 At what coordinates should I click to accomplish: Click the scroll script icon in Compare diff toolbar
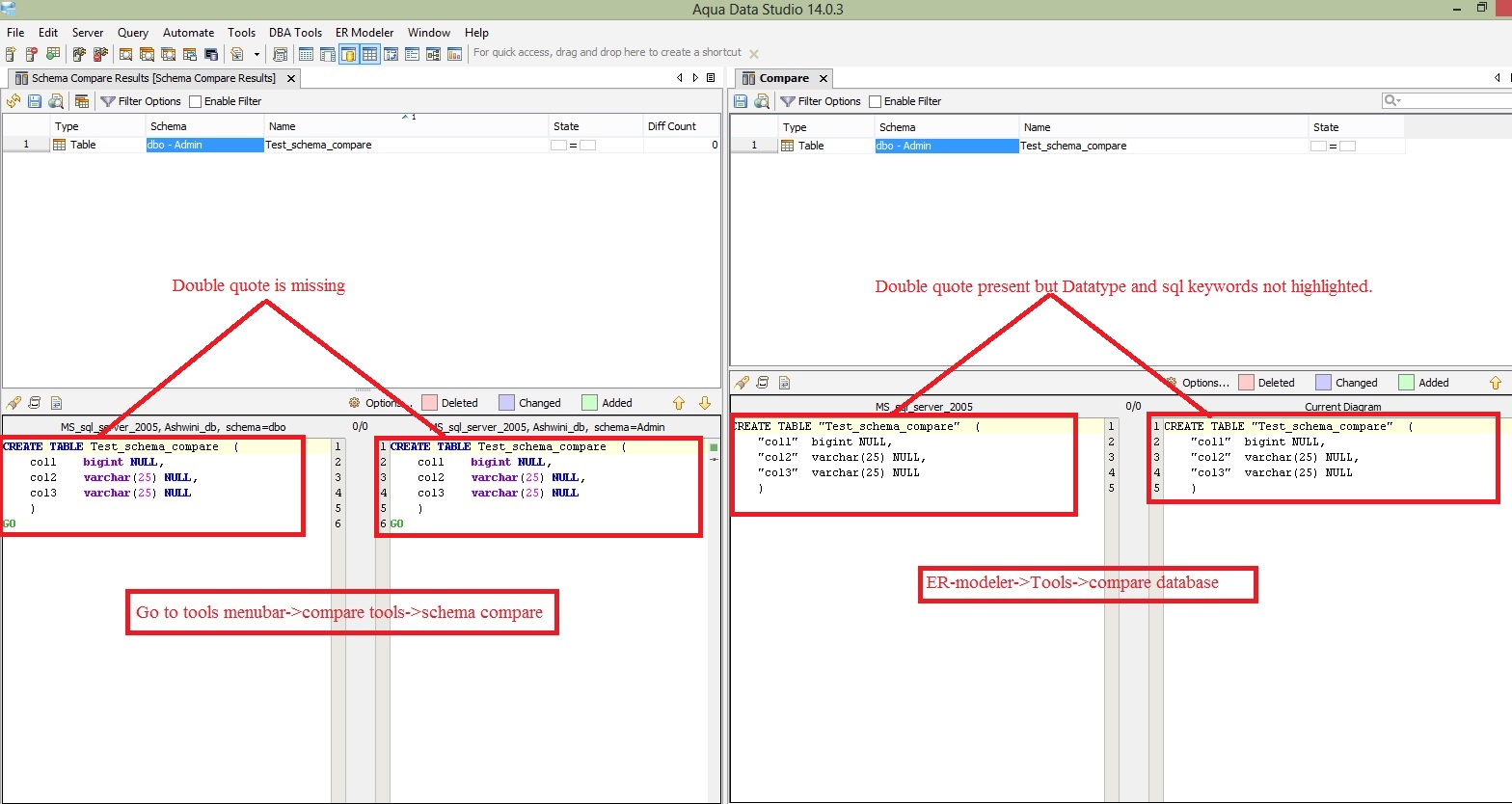pyautogui.click(x=762, y=383)
